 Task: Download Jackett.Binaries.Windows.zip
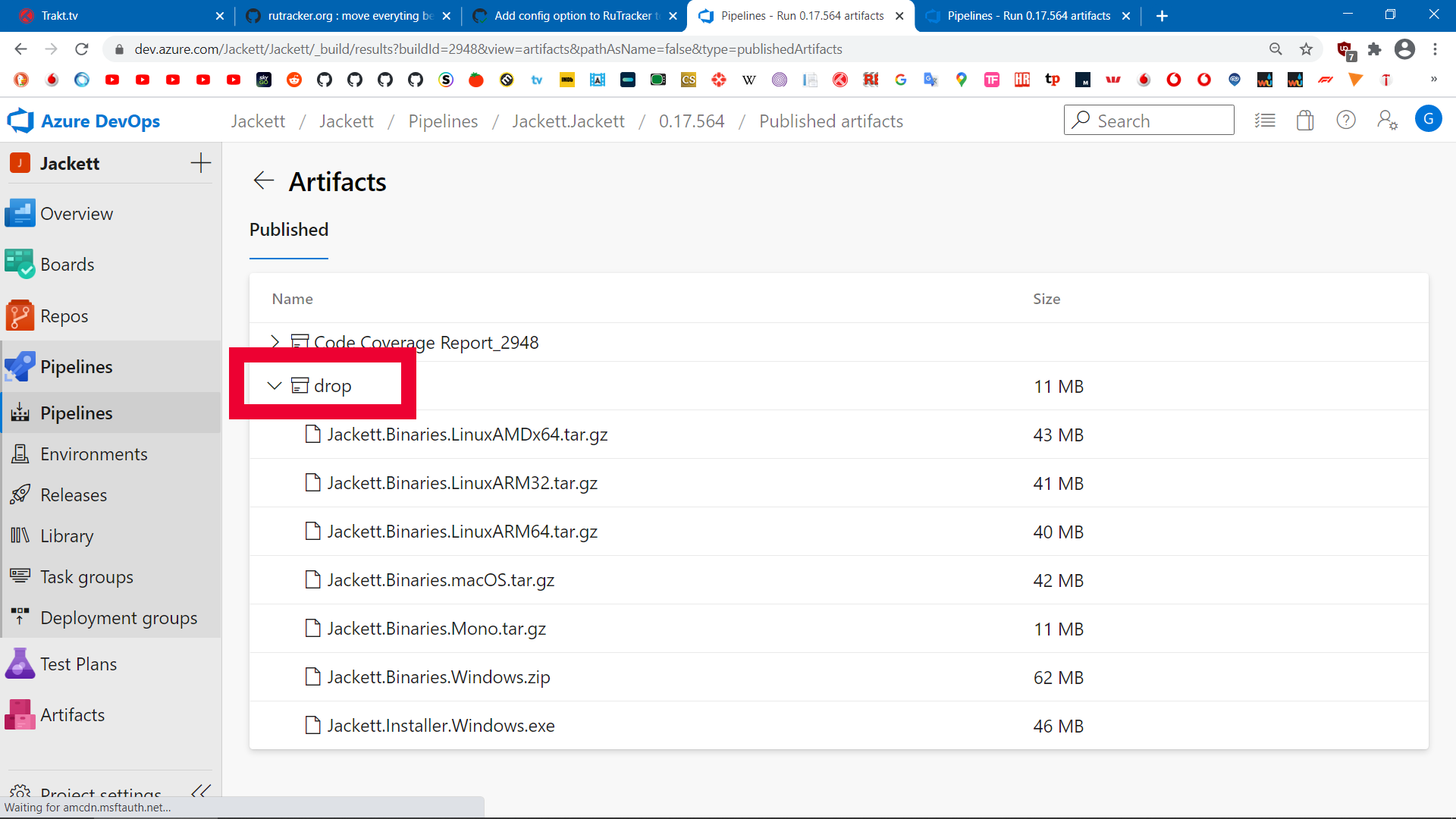[438, 677]
